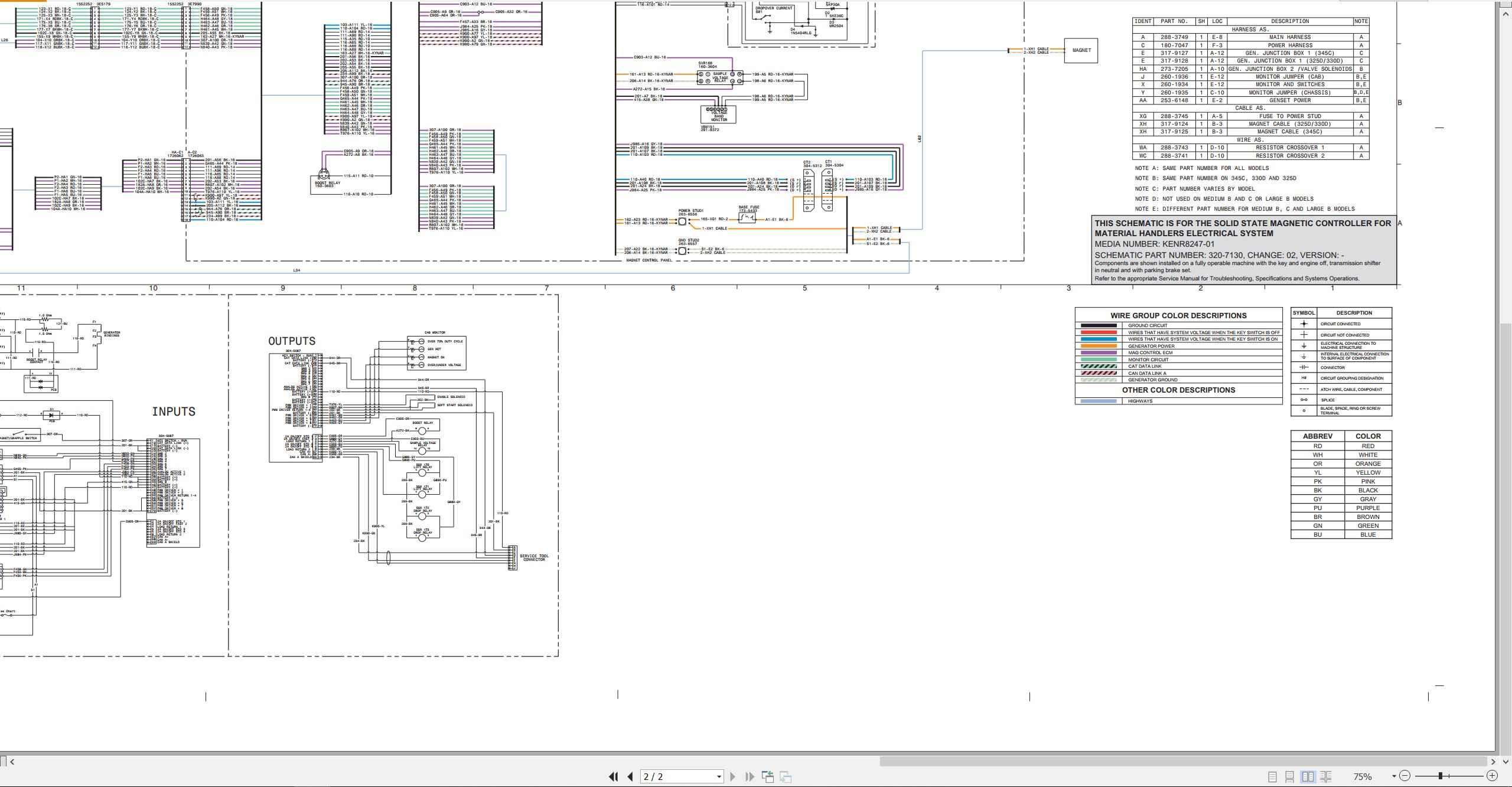Click the ABBREV column header
The image size is (1512, 787).
pos(1318,436)
